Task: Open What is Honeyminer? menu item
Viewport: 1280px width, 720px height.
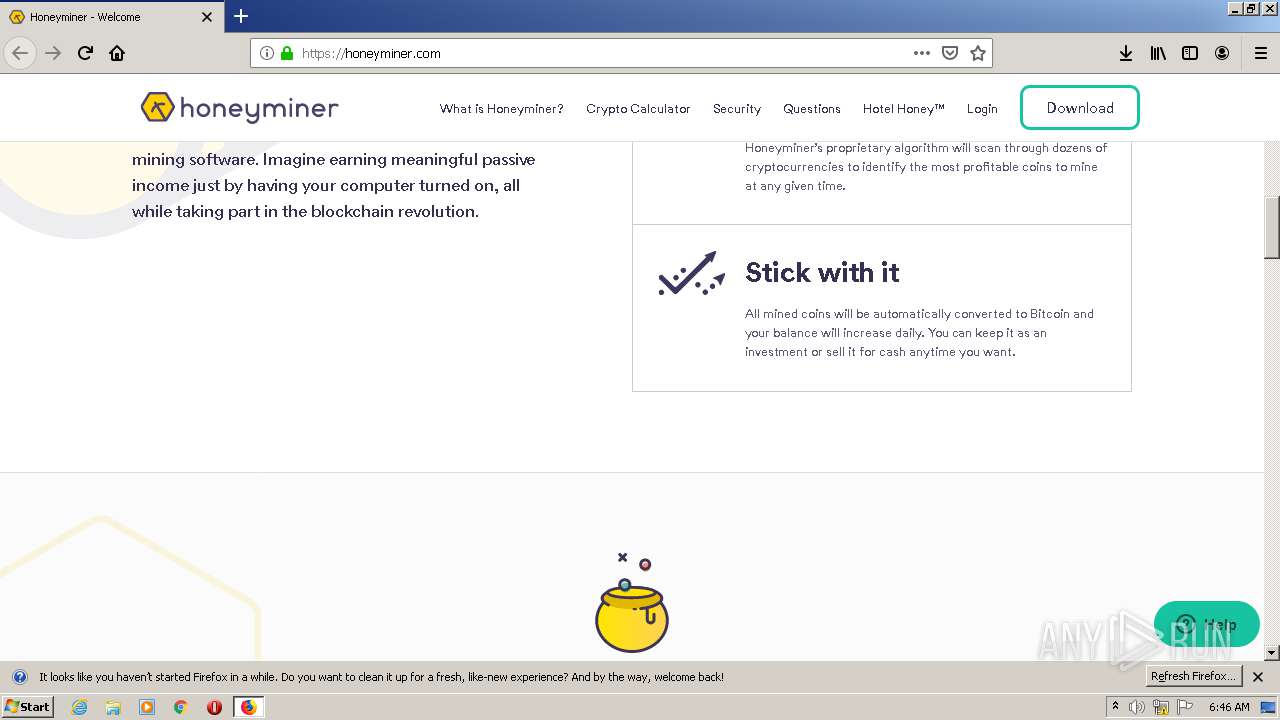Action: [501, 109]
